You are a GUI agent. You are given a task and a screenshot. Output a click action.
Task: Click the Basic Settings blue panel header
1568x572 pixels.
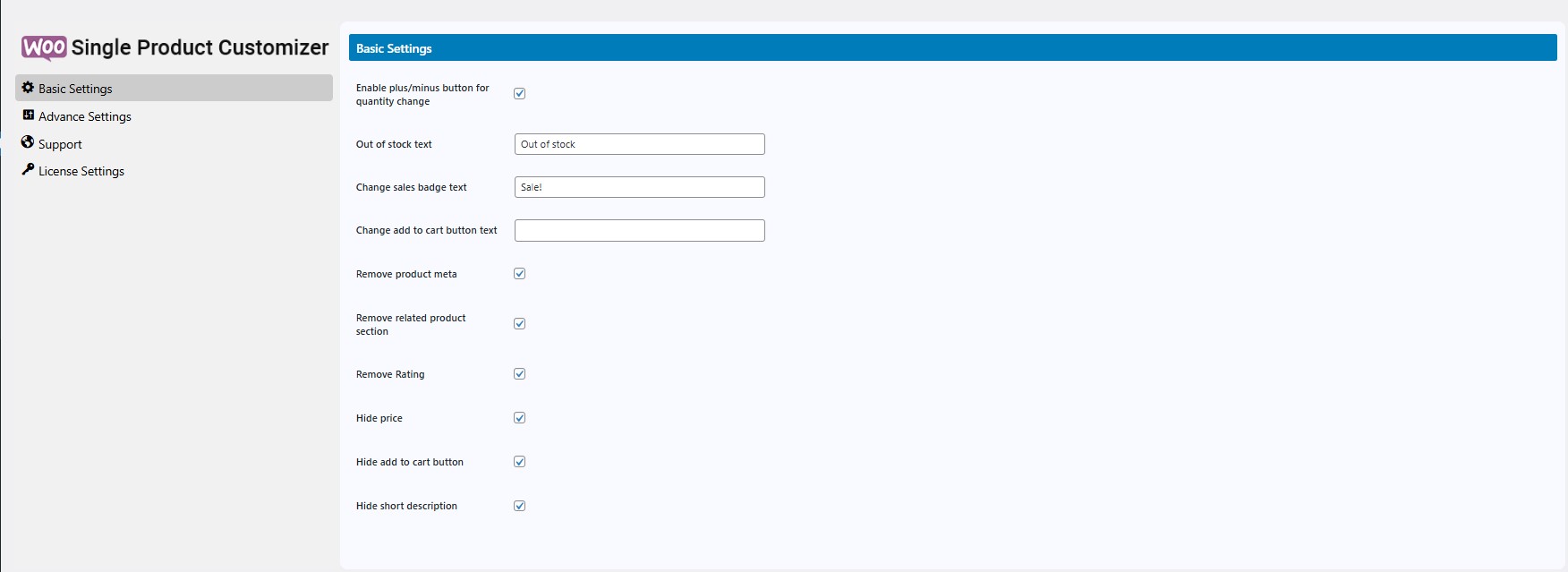[x=953, y=47]
